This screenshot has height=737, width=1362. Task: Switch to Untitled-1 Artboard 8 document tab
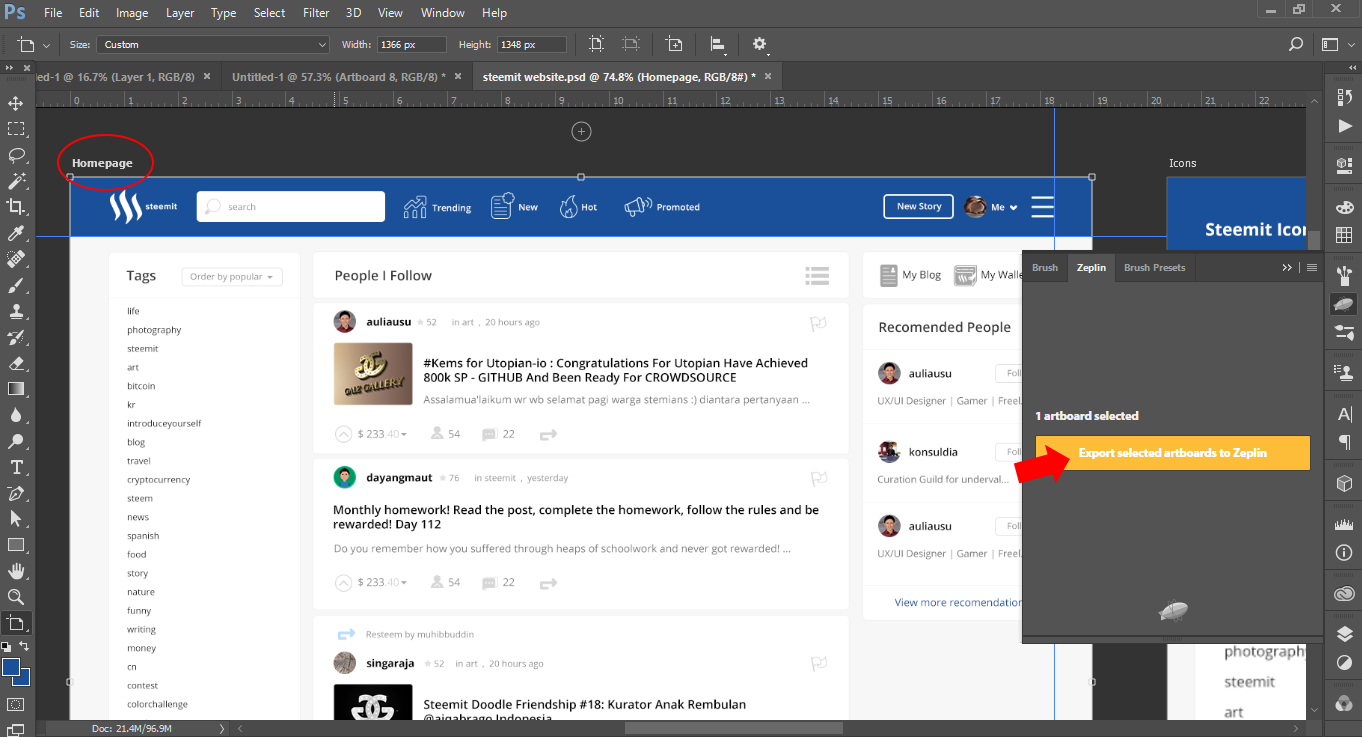click(x=339, y=76)
